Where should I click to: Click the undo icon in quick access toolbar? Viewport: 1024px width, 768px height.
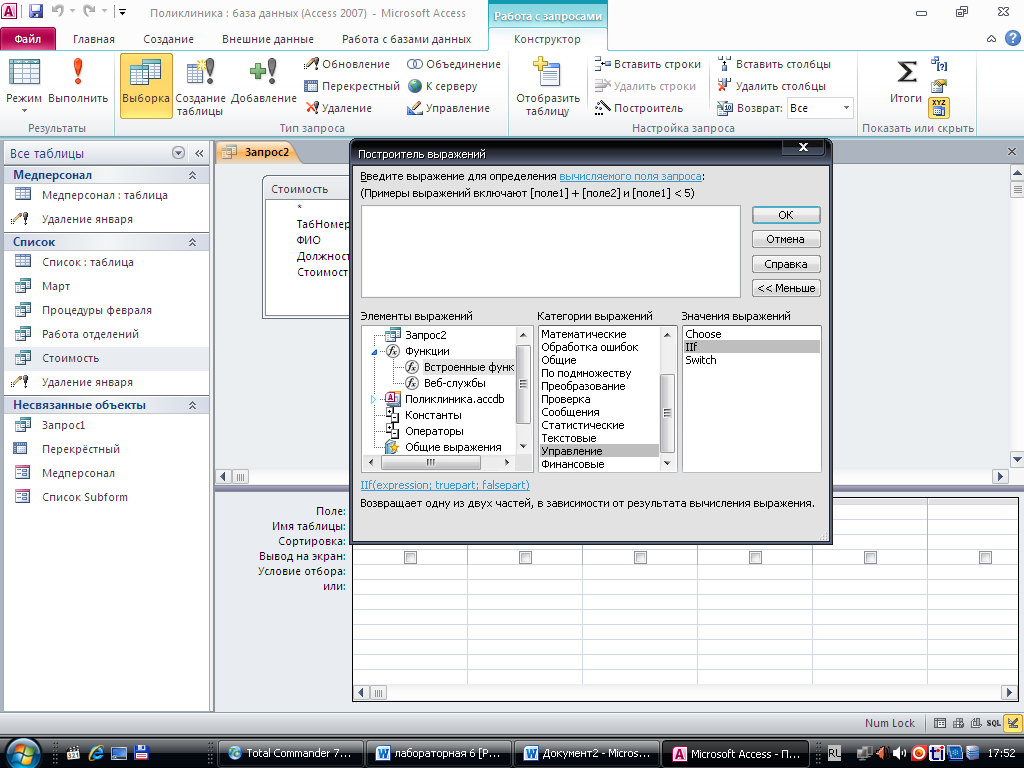click(57, 11)
